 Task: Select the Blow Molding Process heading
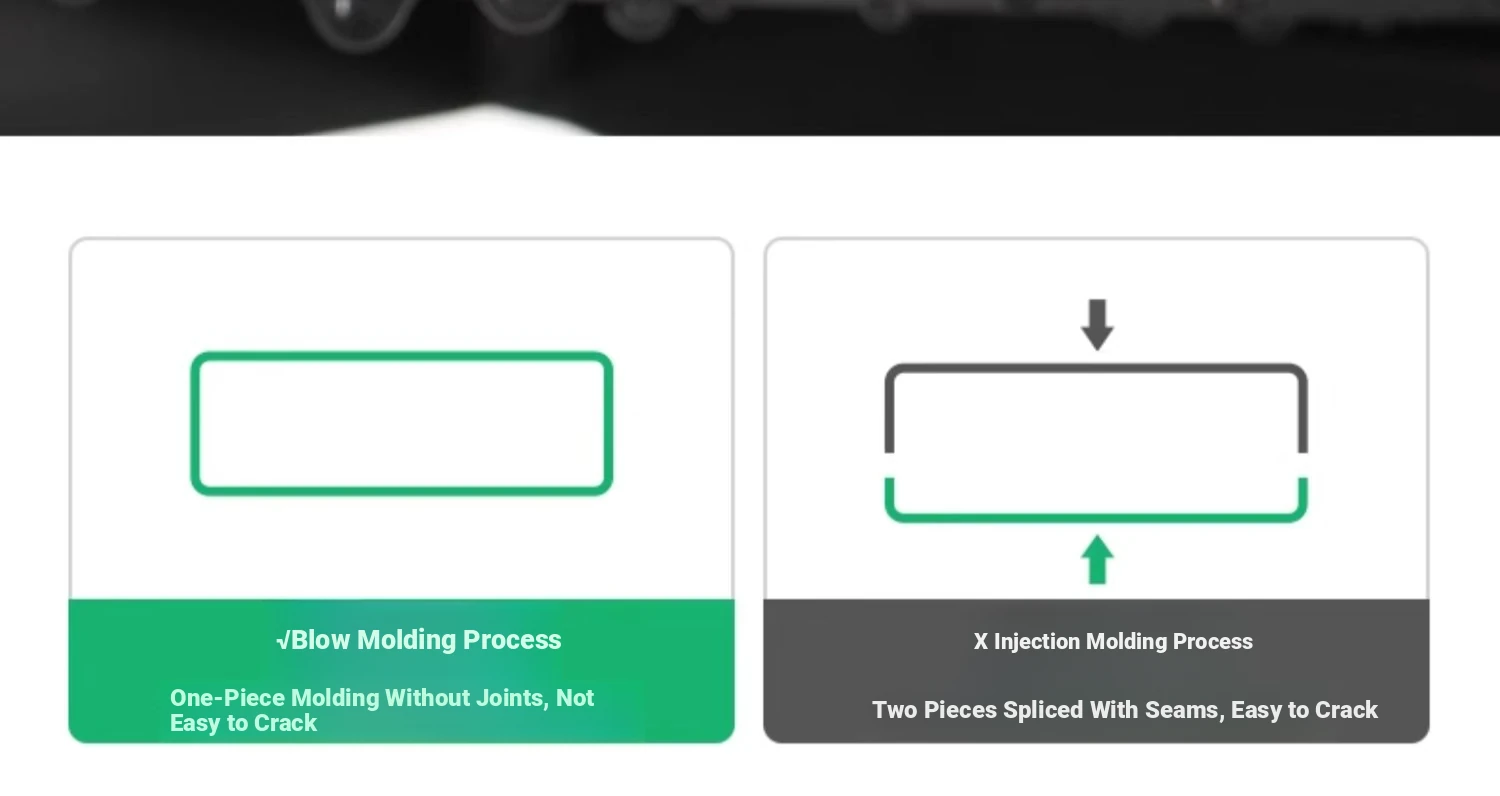[x=427, y=640]
